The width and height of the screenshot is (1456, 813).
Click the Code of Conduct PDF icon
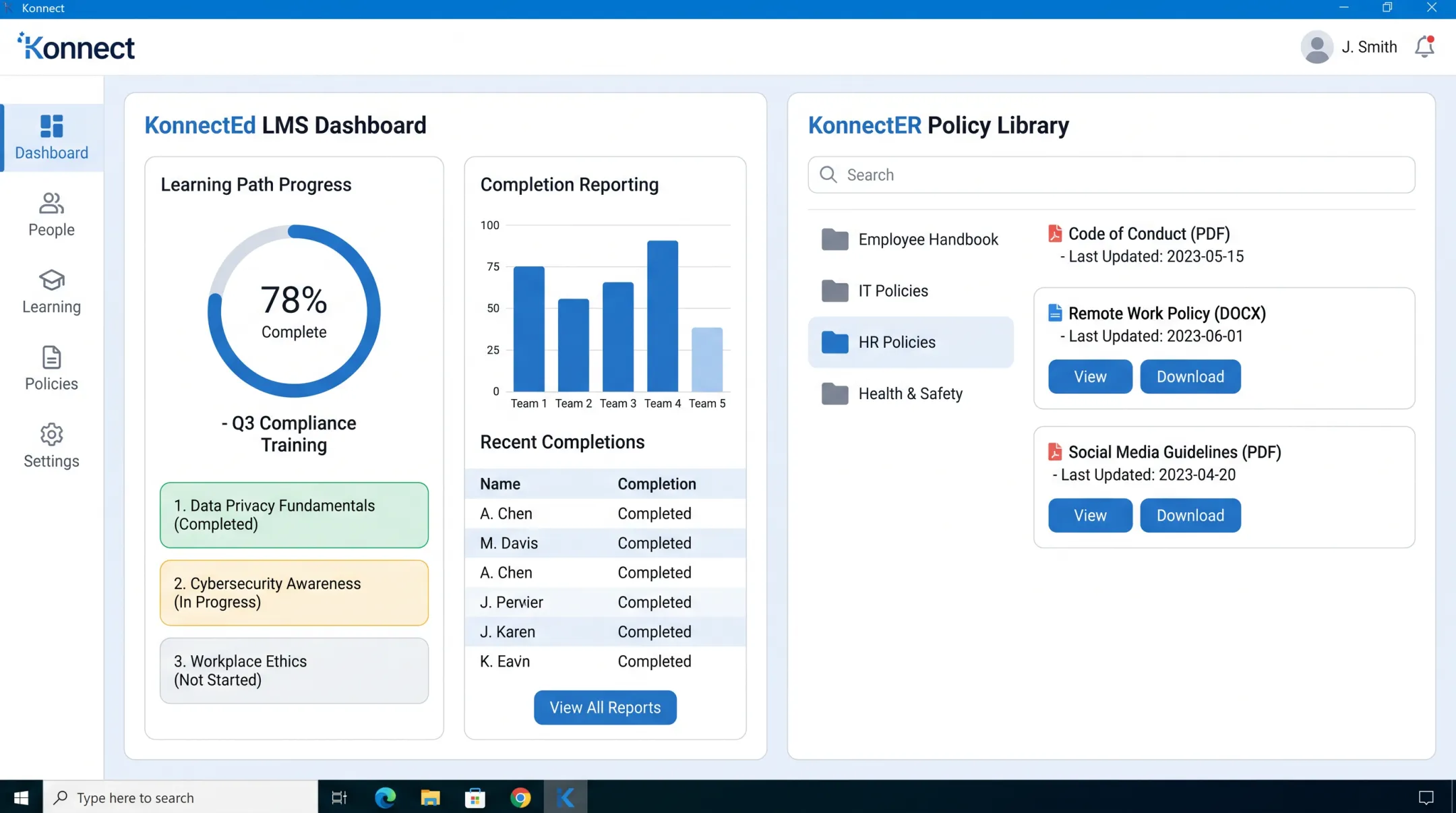1055,233
